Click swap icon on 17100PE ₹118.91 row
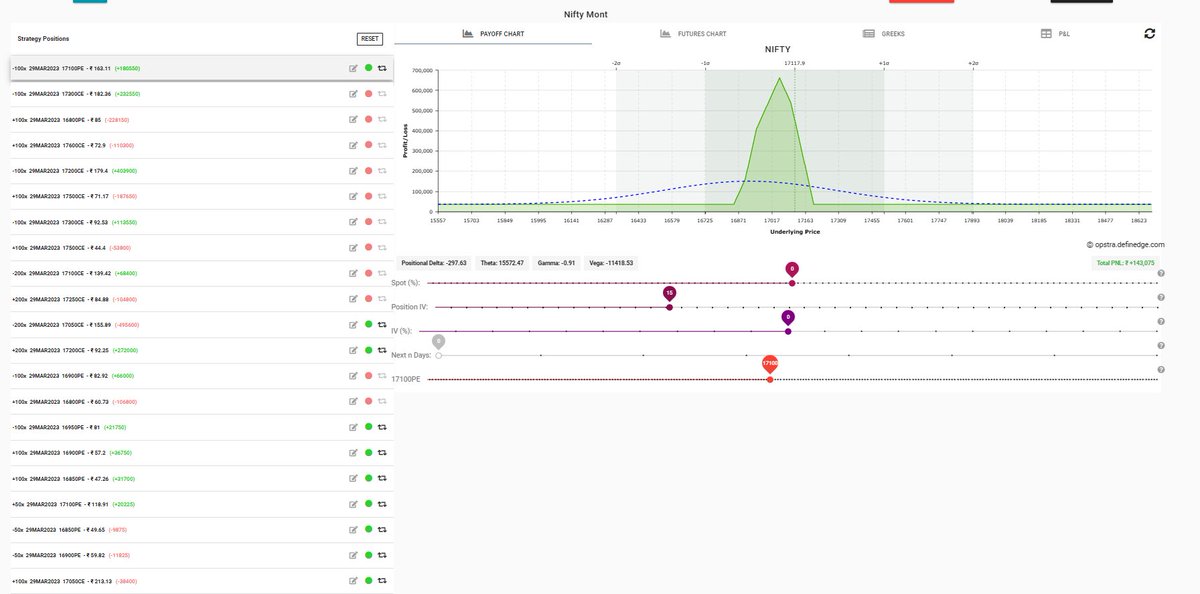This screenshot has height=594, width=1200. click(382, 504)
